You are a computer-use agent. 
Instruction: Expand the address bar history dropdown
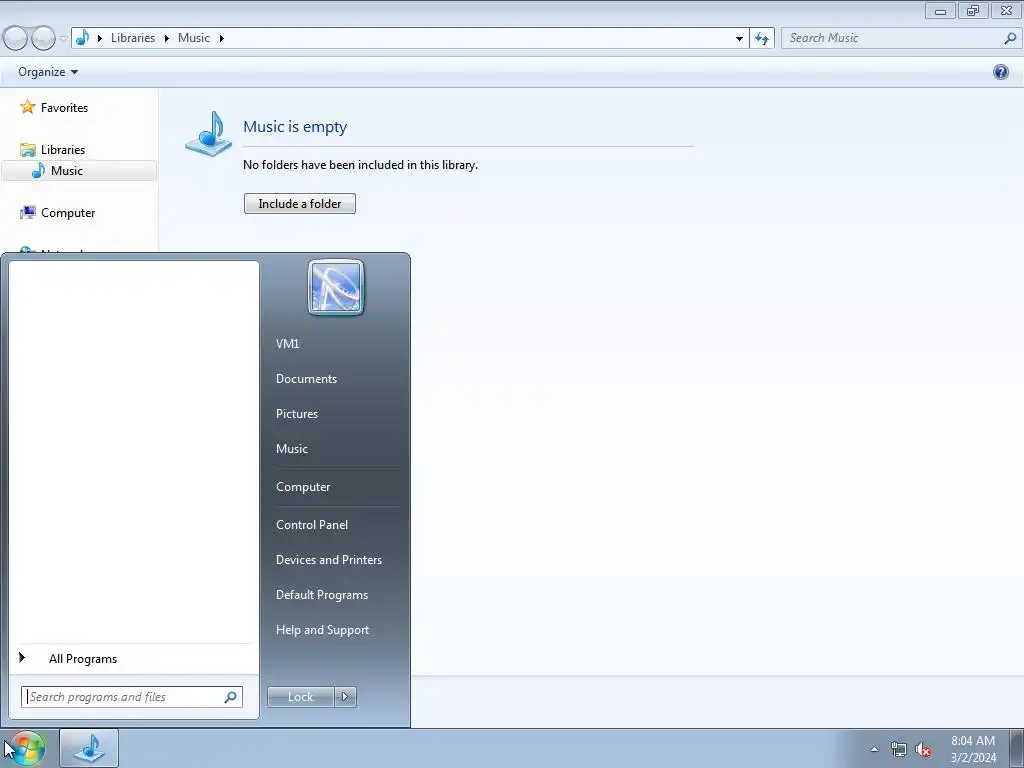(739, 38)
